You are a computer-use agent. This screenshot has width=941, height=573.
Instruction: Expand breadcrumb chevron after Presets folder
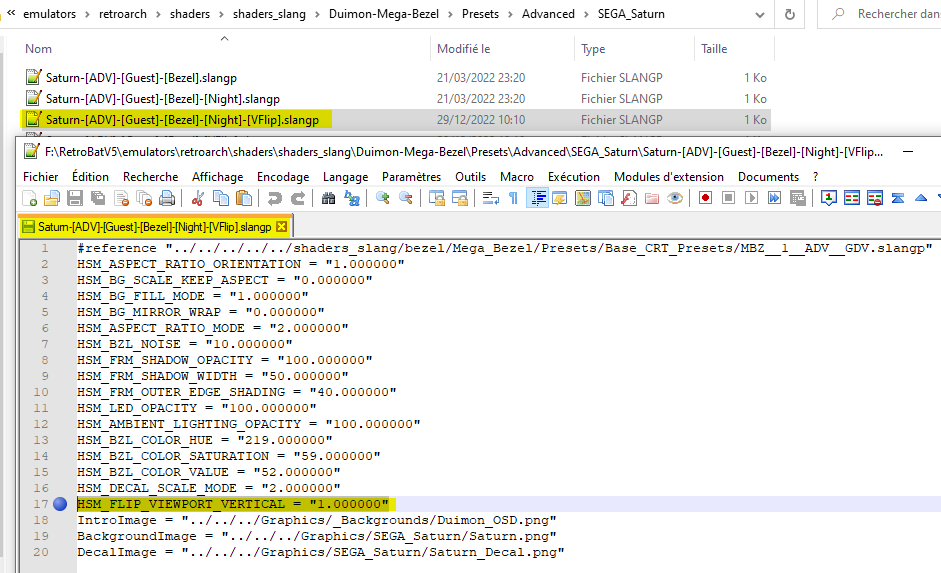click(x=509, y=14)
